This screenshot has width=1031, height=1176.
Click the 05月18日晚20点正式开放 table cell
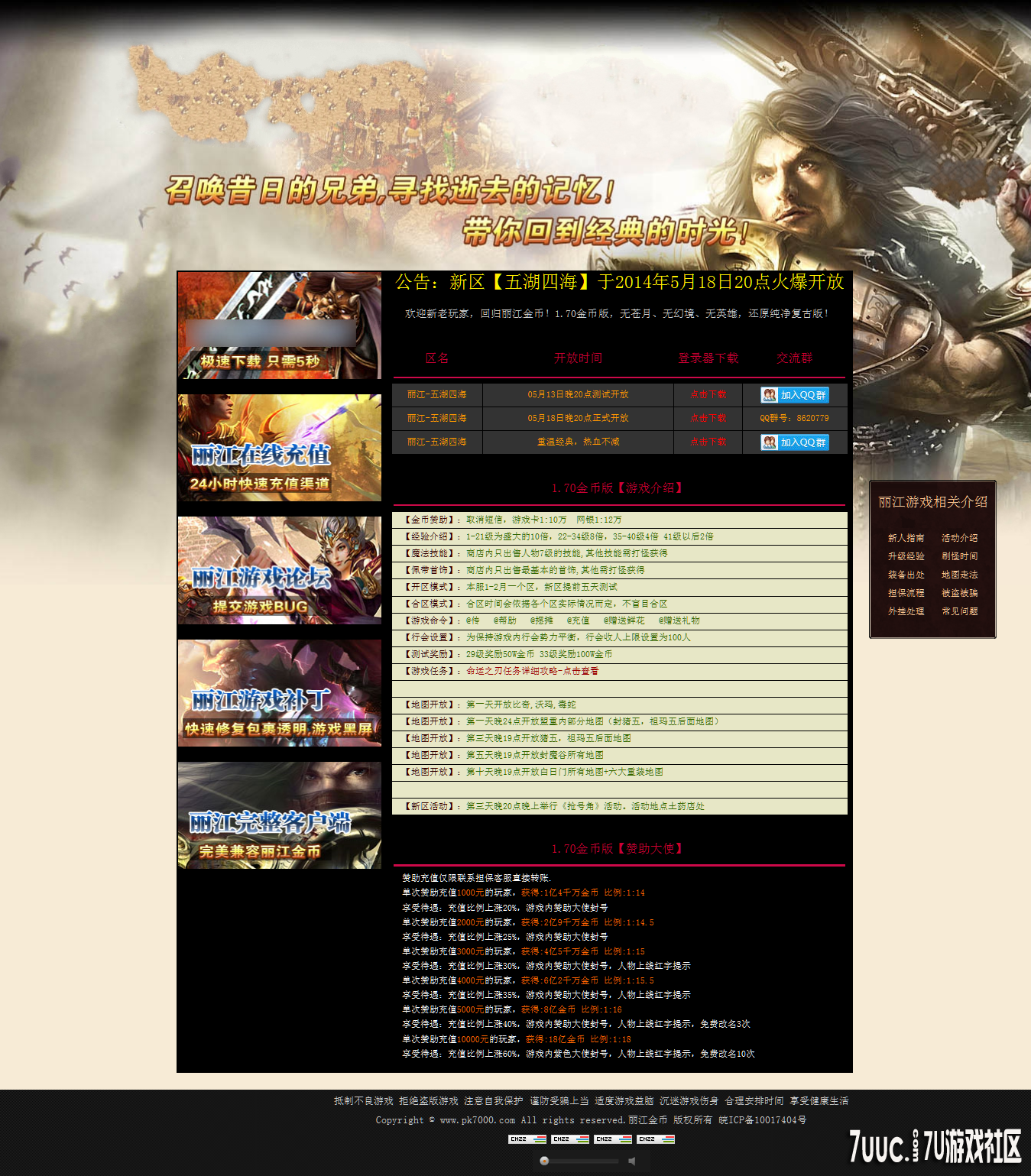[x=578, y=419]
